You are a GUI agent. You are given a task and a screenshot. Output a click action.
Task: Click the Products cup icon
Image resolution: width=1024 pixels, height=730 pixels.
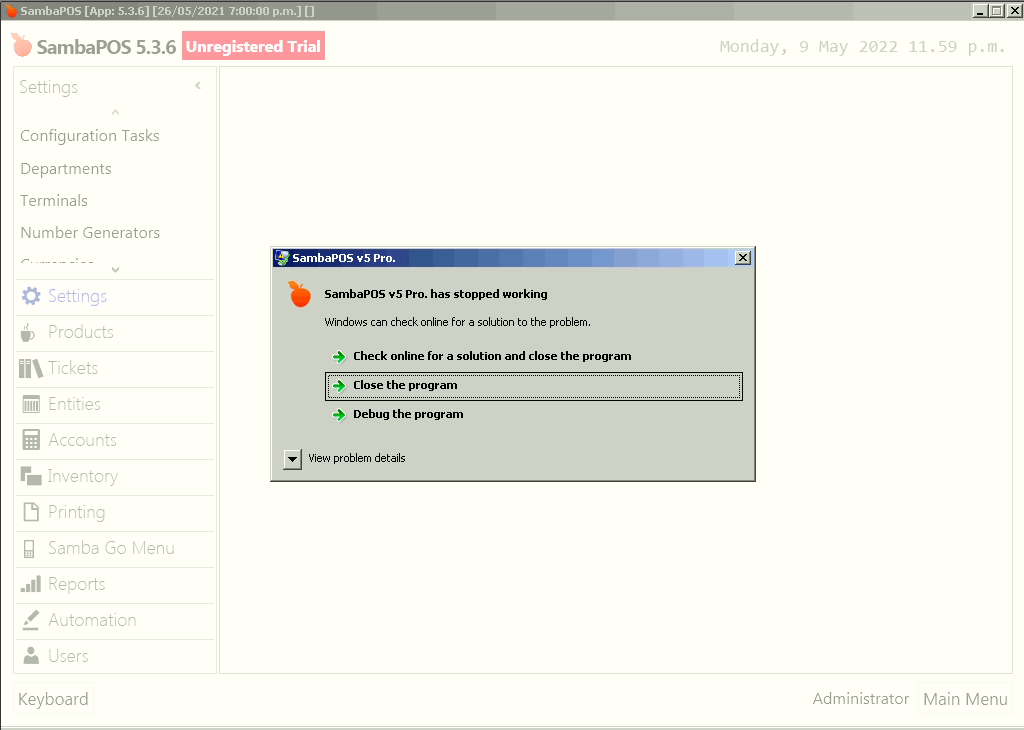click(27, 332)
